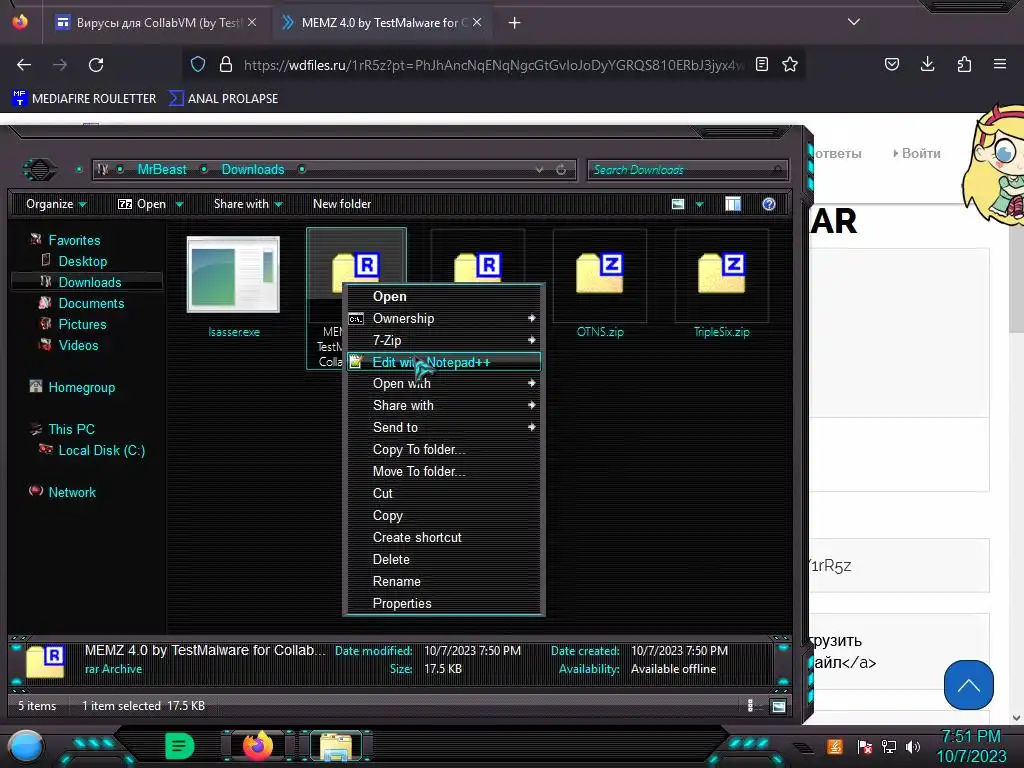The image size is (1024, 768).
Task: Select Downloads in address breadcrumb
Action: point(253,169)
